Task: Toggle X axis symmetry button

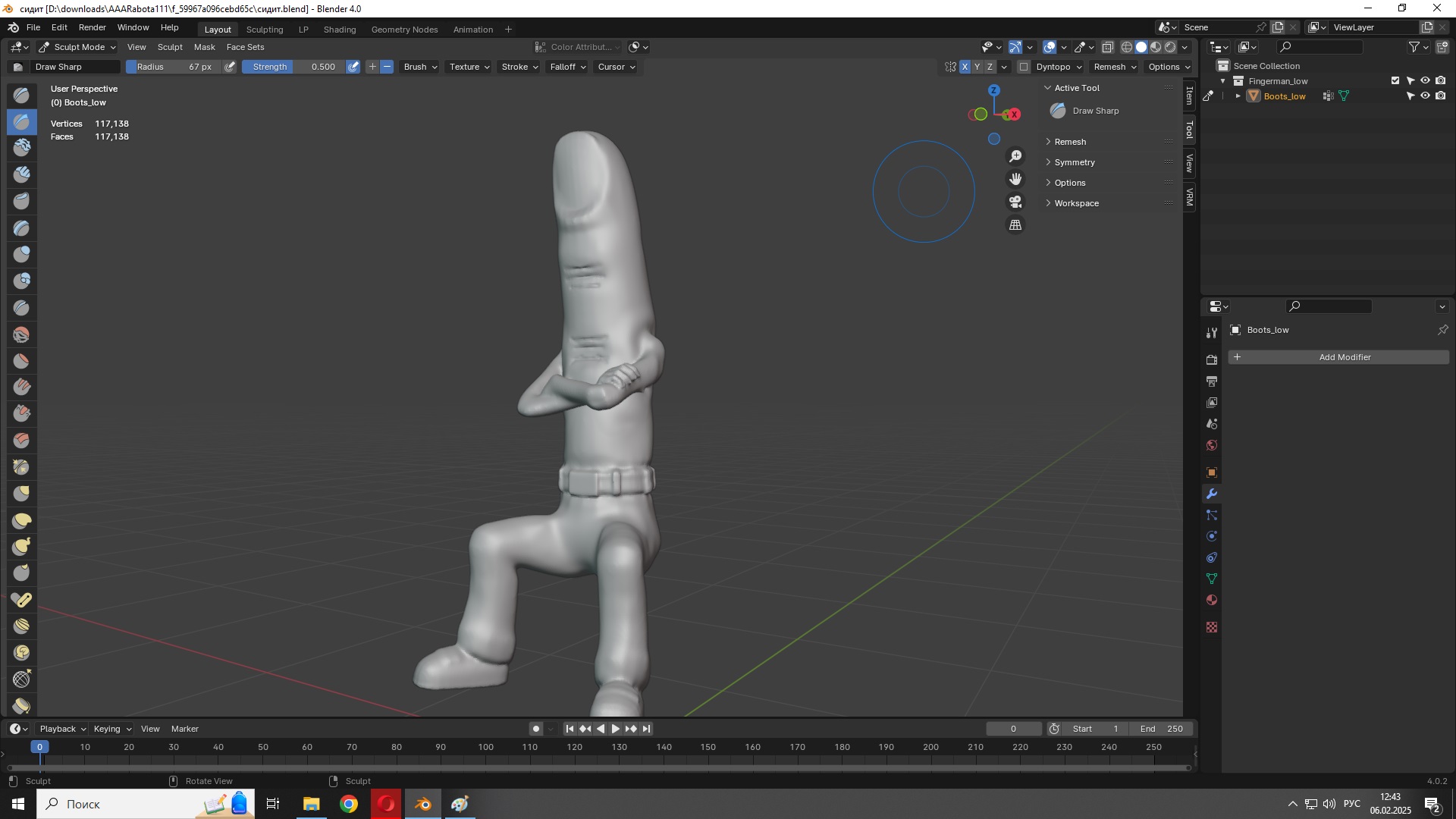Action: click(x=965, y=67)
